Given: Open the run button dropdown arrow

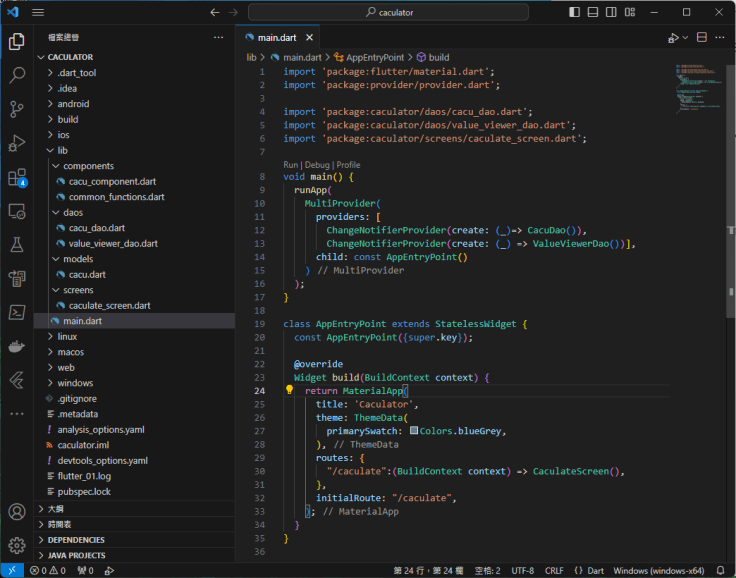Looking at the screenshot, I should click(x=685, y=38).
